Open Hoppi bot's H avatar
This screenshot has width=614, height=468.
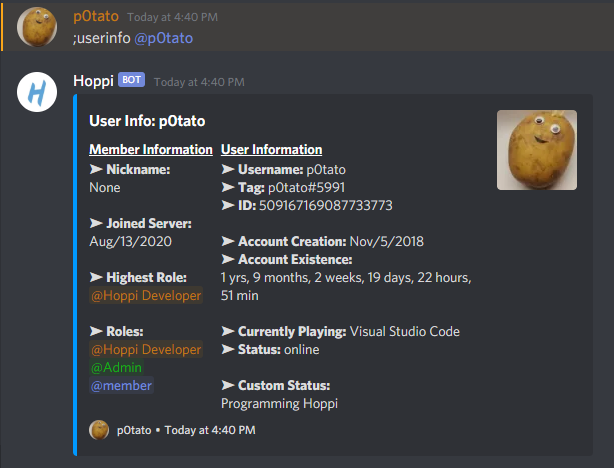[37, 92]
